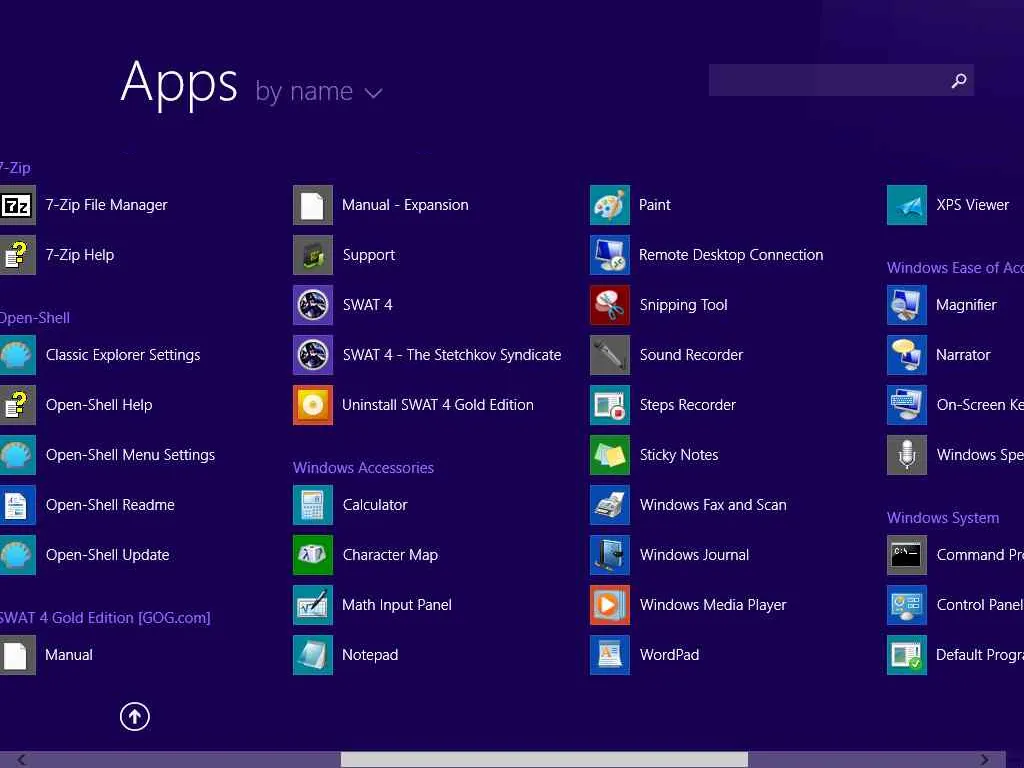Expand the 'by name' sort dropdown
The height and width of the screenshot is (768, 1024).
pyautogui.click(x=319, y=92)
